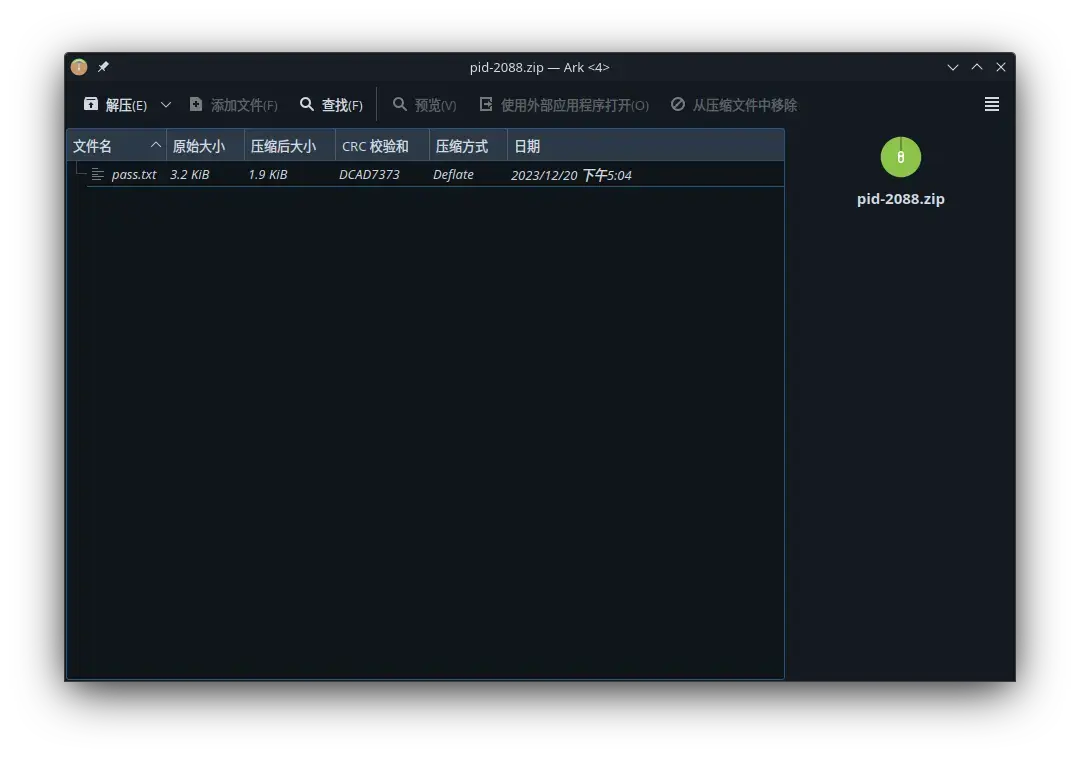
Task: Click the Preview (预览) toolbar icon
Action: click(400, 104)
